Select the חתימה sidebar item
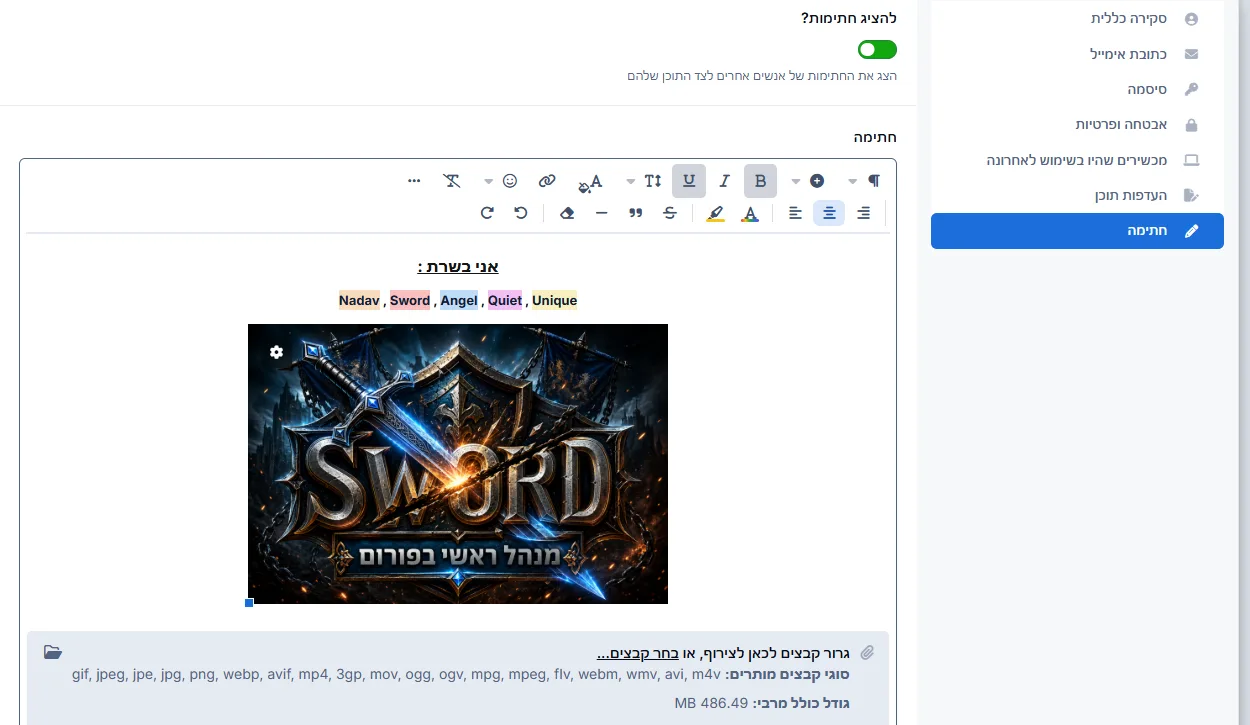This screenshot has height=725, width=1250. (1077, 231)
